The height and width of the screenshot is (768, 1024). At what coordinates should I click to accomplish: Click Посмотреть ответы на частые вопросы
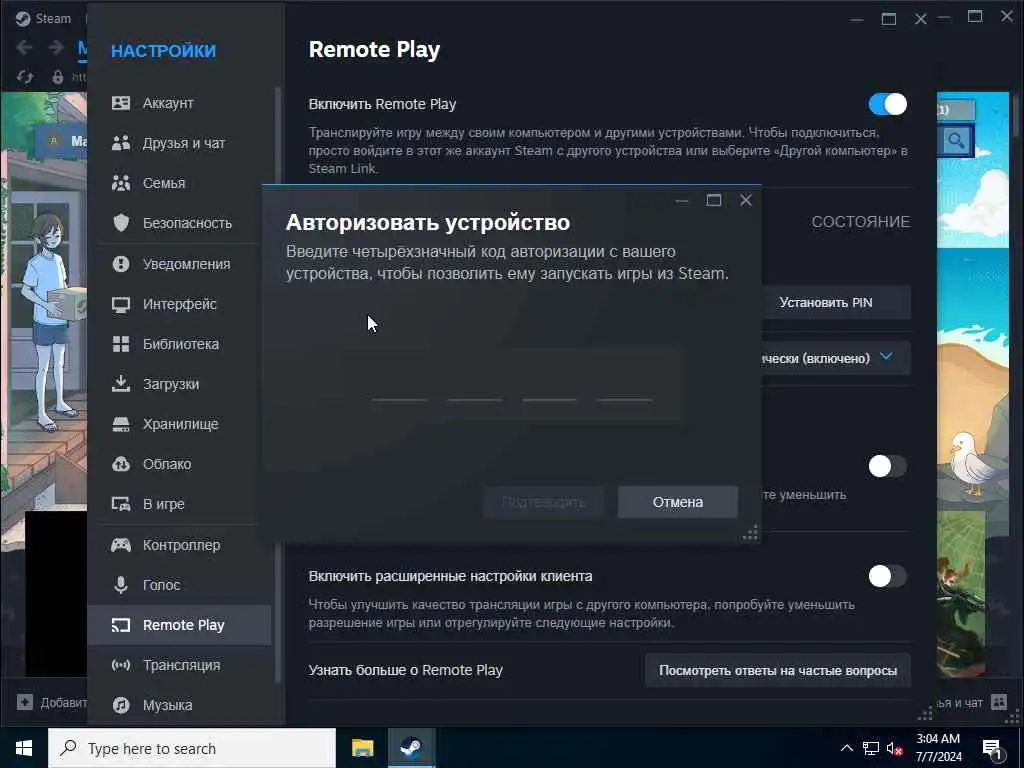778,671
